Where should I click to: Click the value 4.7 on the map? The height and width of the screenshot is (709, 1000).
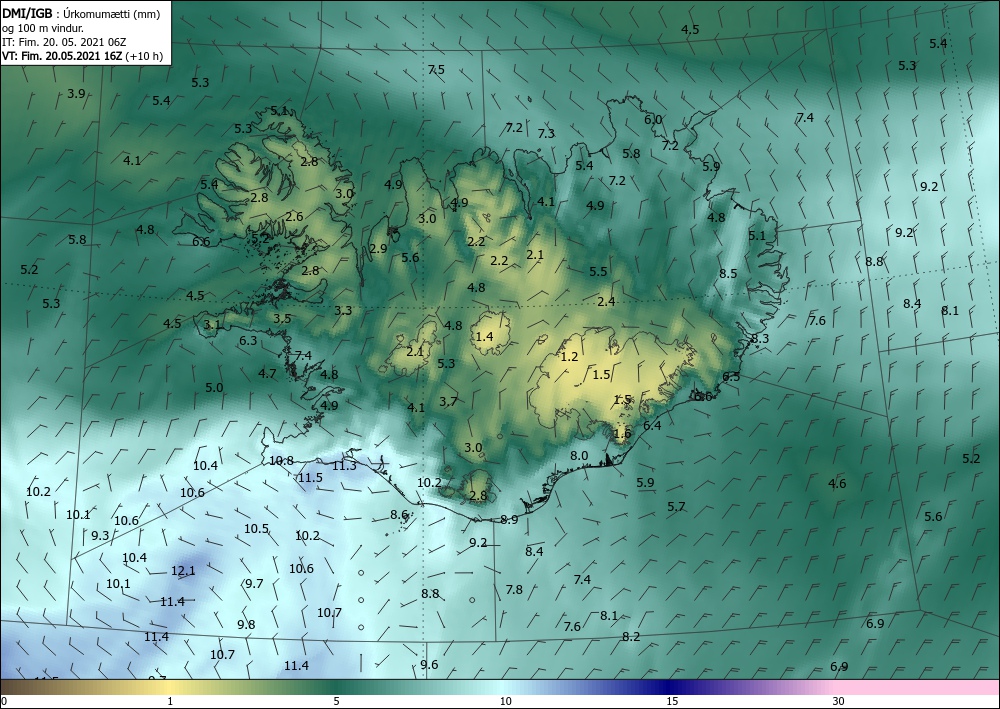pos(267,373)
